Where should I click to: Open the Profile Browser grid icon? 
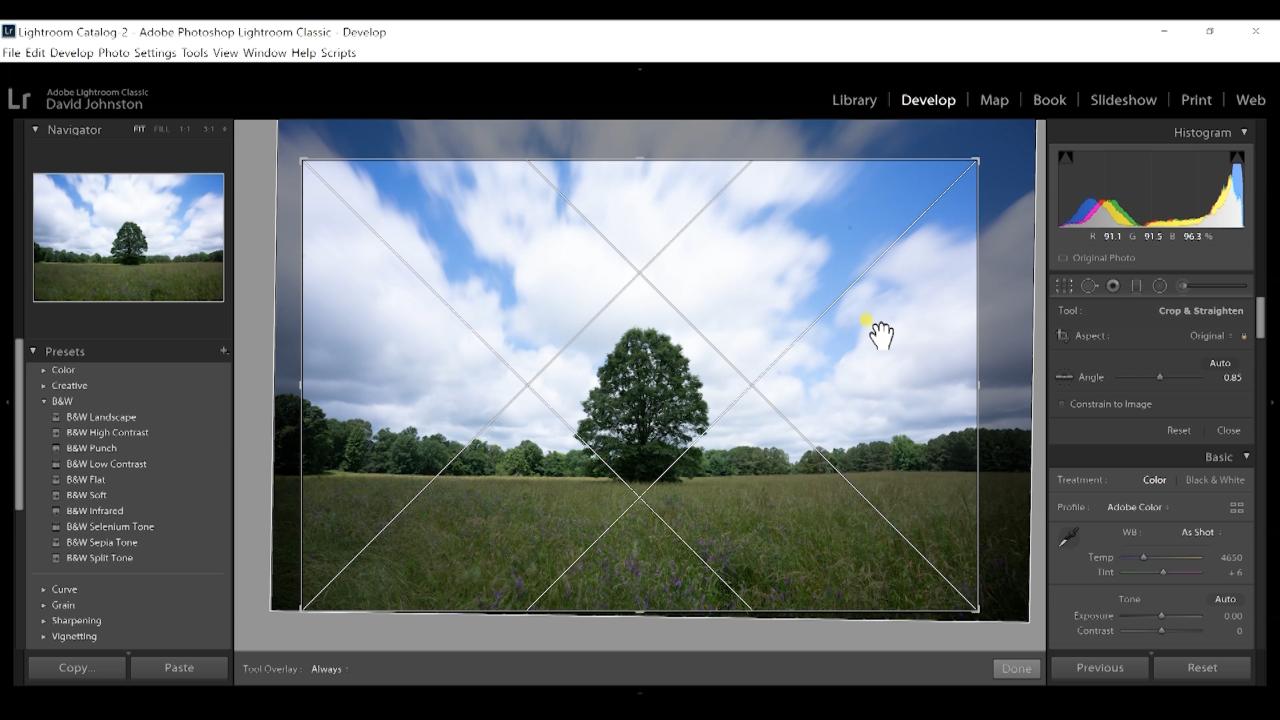click(x=1237, y=507)
